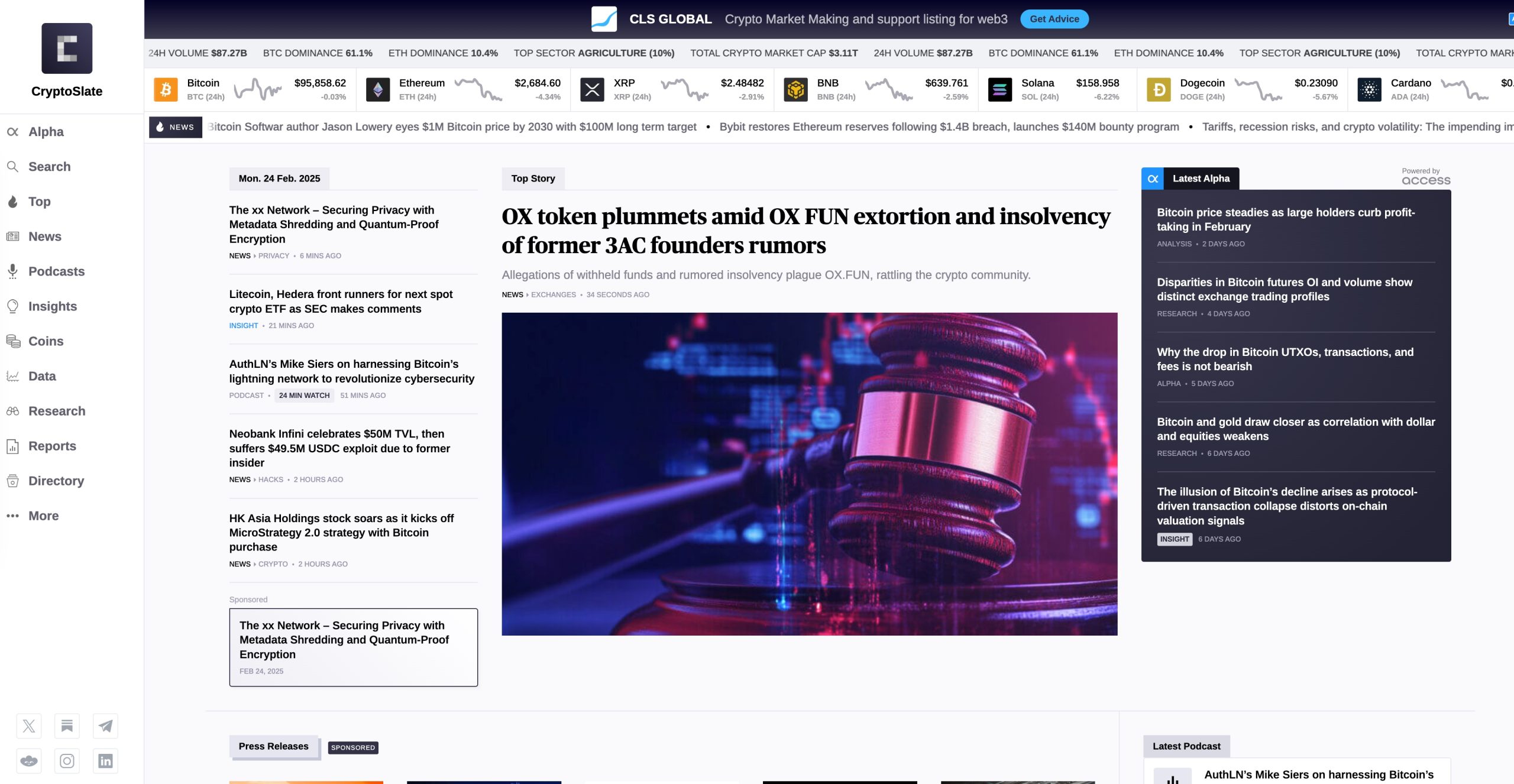This screenshot has height=784, width=1514.
Task: Open the xx Network privacy article headline
Action: [x=334, y=225]
